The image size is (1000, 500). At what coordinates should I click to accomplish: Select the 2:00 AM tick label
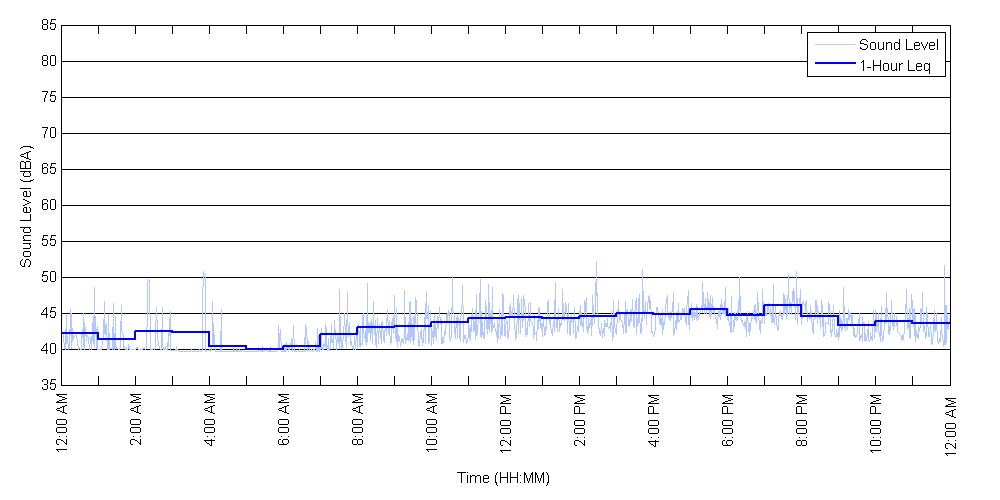point(136,421)
